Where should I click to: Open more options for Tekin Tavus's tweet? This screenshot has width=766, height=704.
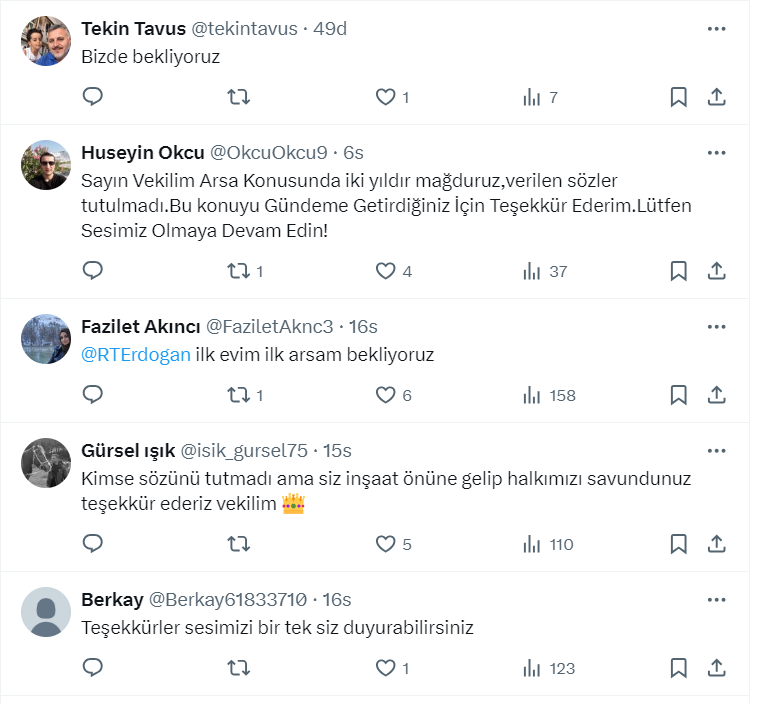point(716,29)
